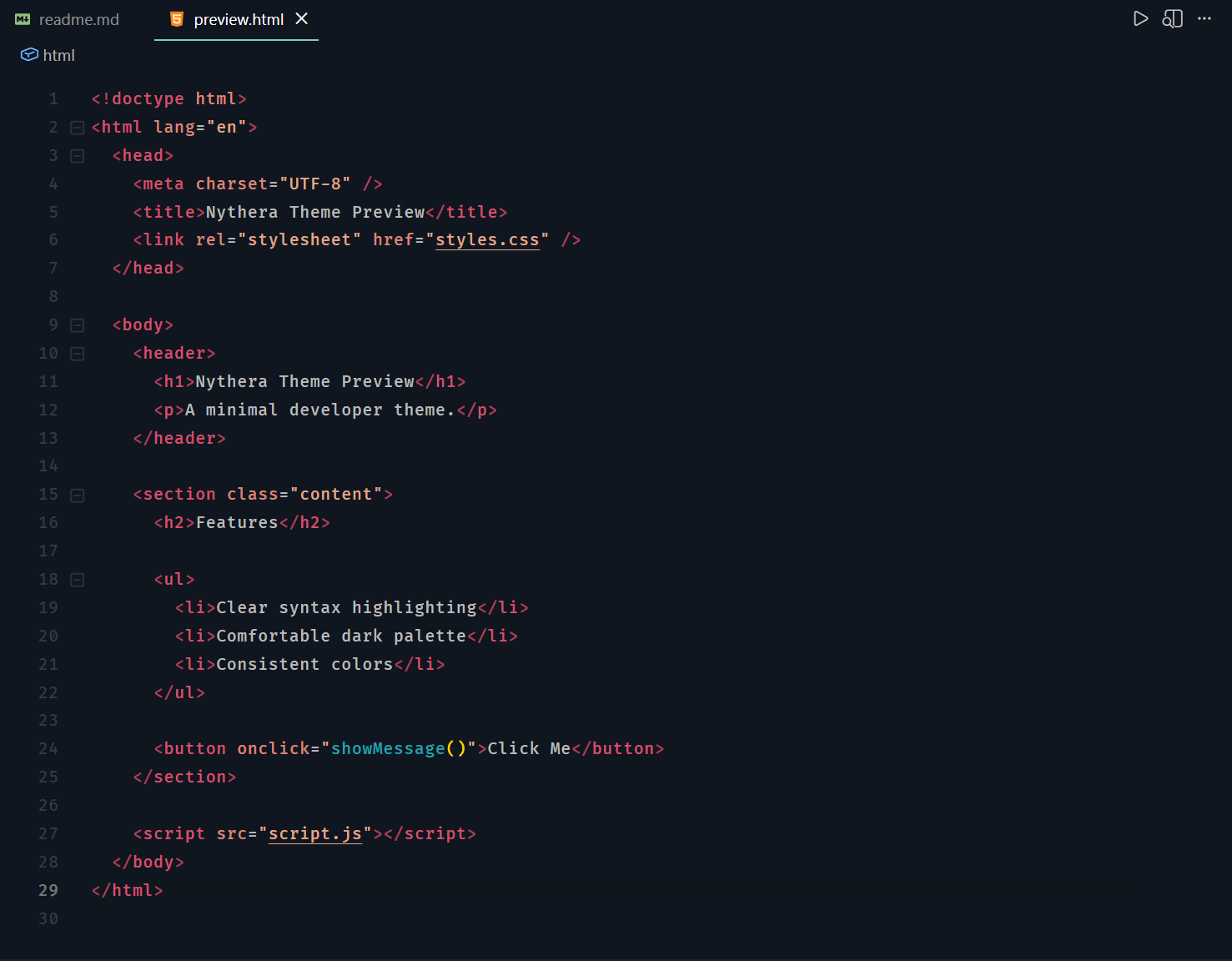Image resolution: width=1232 pixels, height=961 pixels.
Task: Collapse the ul list fold marker
Action: click(x=77, y=579)
